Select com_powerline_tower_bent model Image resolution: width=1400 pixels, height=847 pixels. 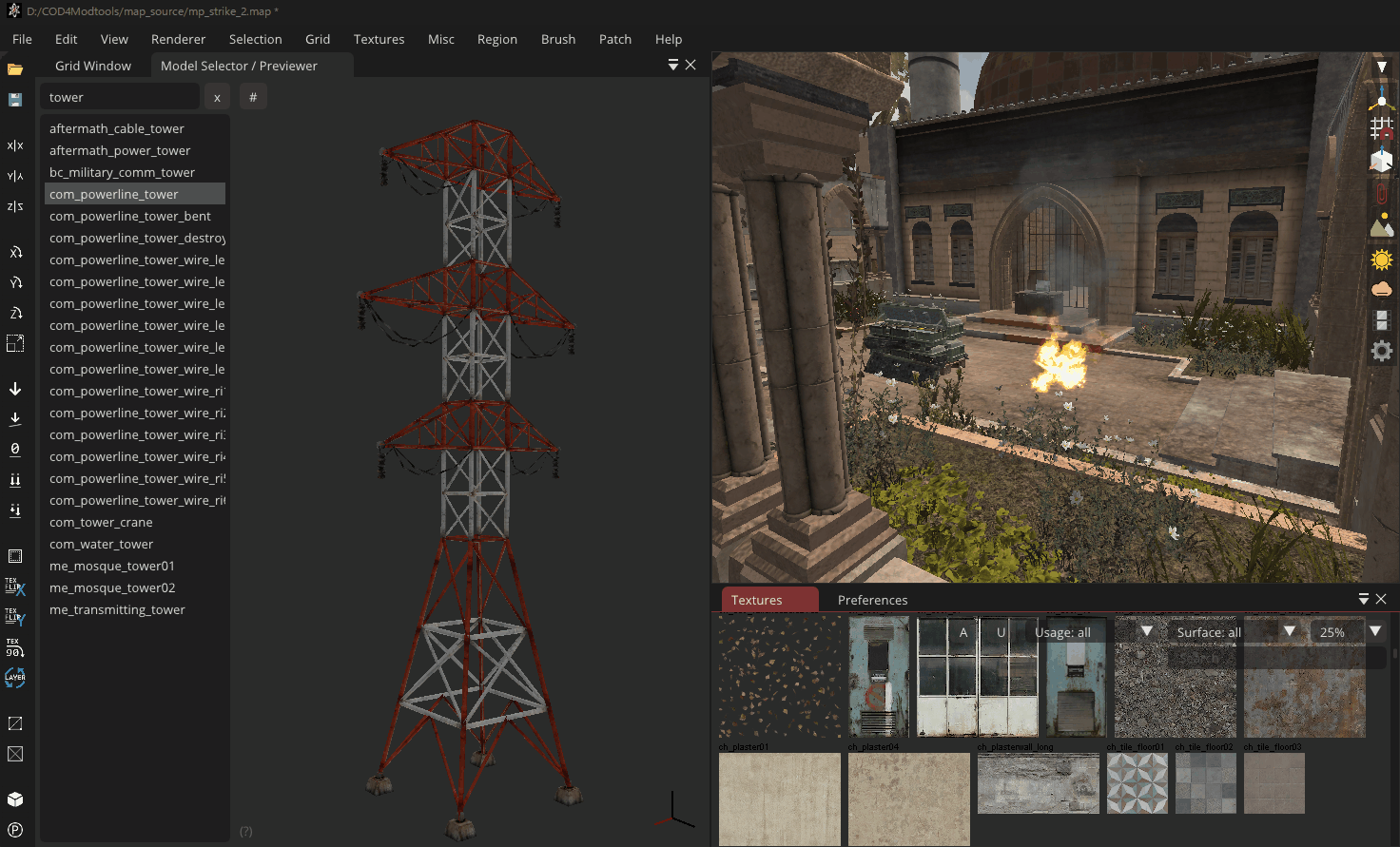coord(135,216)
